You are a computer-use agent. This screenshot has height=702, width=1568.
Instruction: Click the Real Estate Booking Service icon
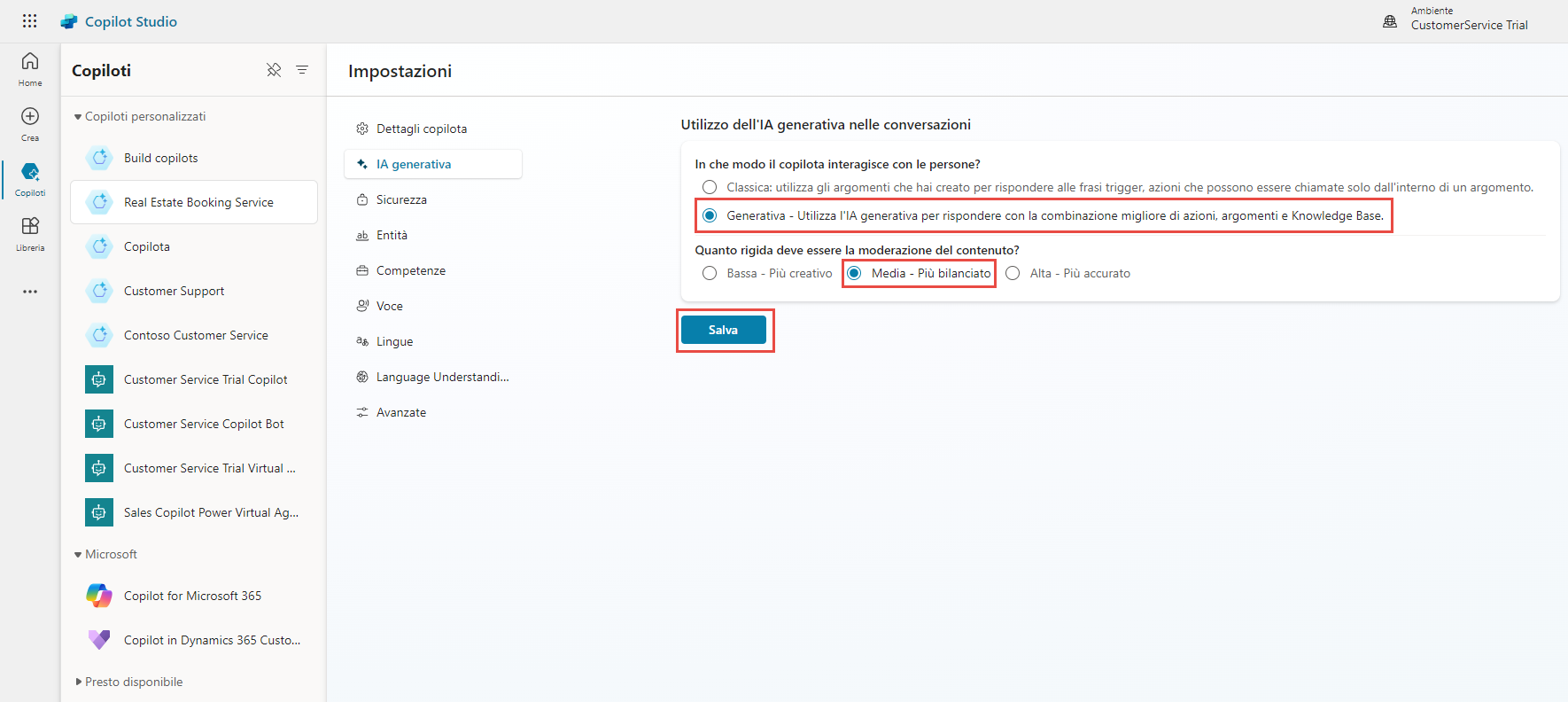point(99,202)
